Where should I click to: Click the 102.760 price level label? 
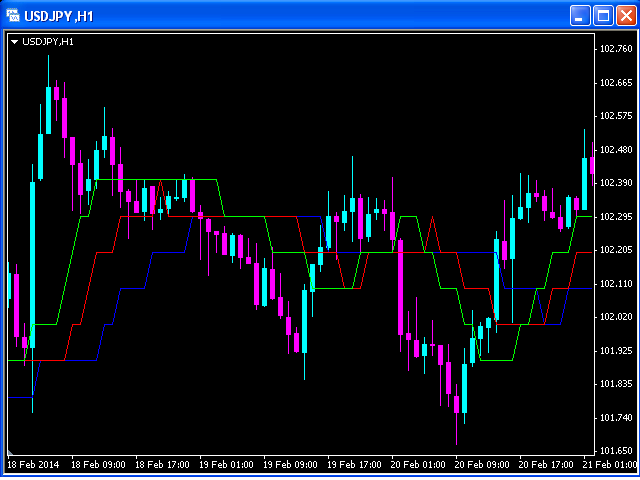pyautogui.click(x=616, y=49)
